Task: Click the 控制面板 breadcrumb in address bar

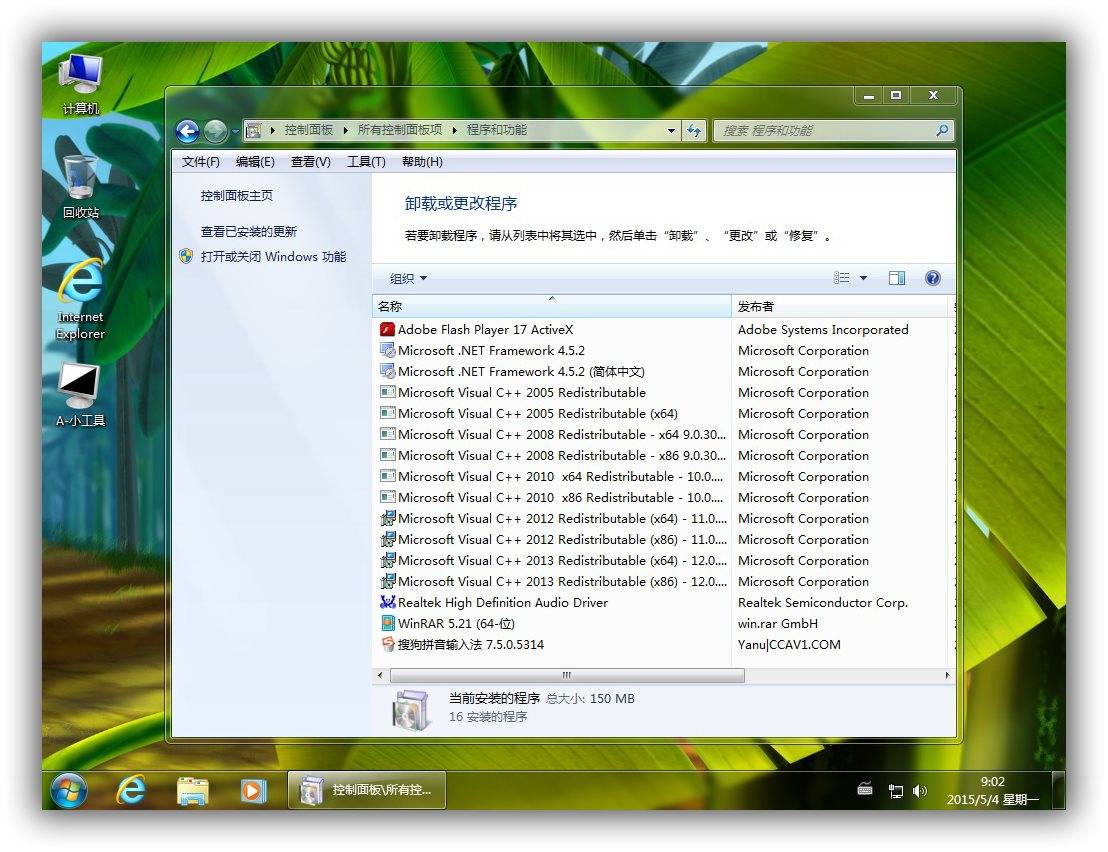Action: 309,130
